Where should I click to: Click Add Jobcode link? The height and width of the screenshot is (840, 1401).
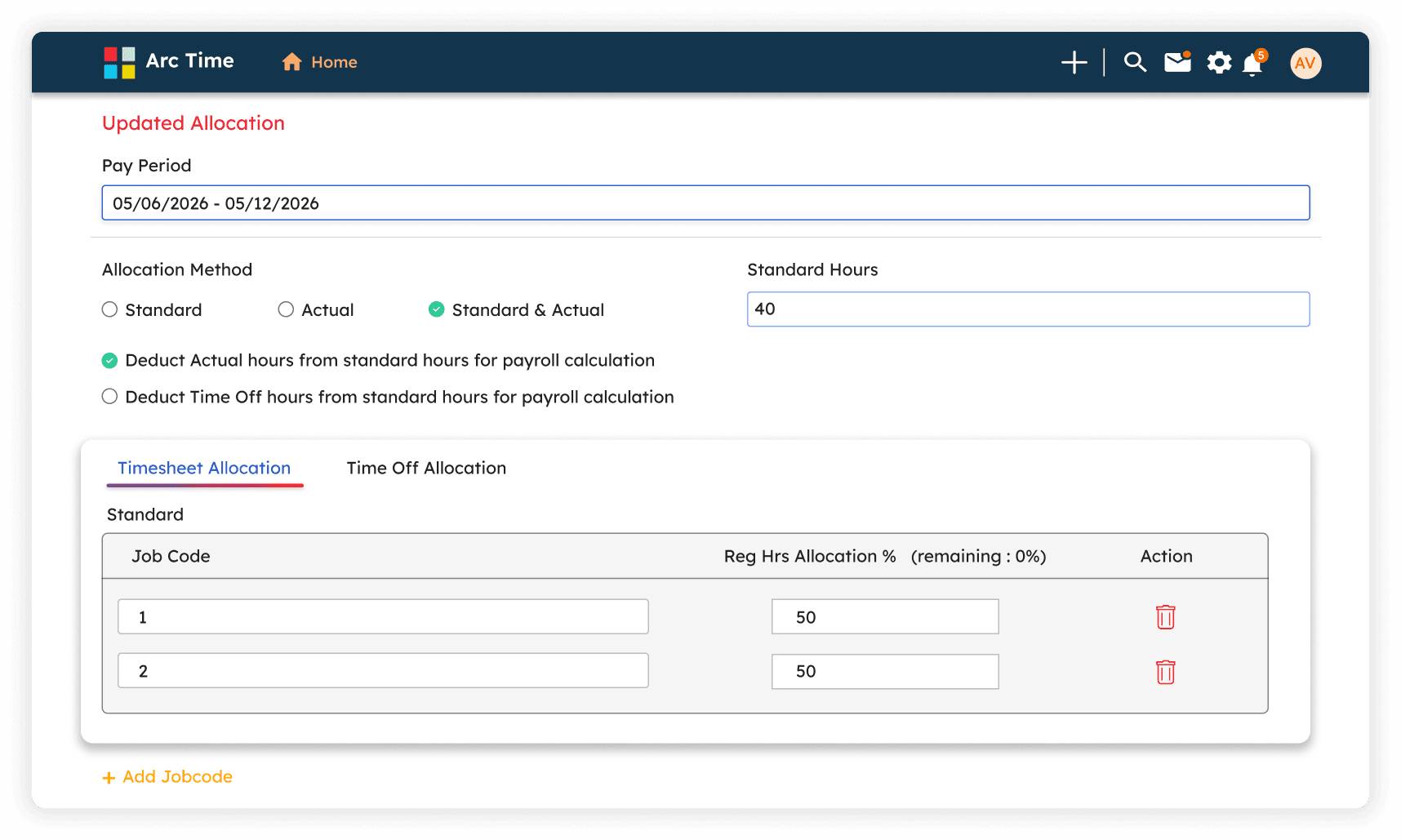pos(167,777)
